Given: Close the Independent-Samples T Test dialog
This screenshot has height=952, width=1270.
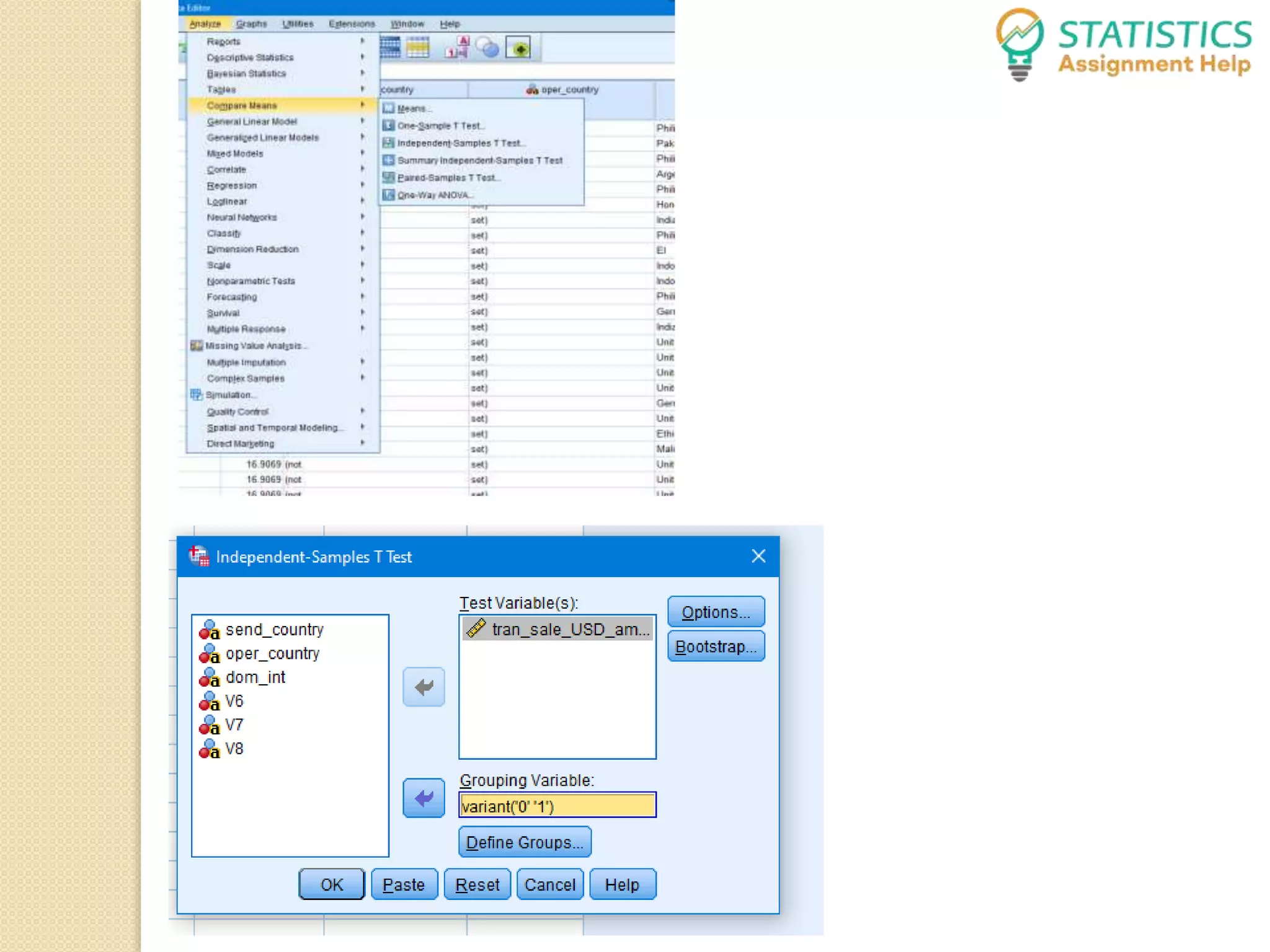Looking at the screenshot, I should (x=758, y=557).
